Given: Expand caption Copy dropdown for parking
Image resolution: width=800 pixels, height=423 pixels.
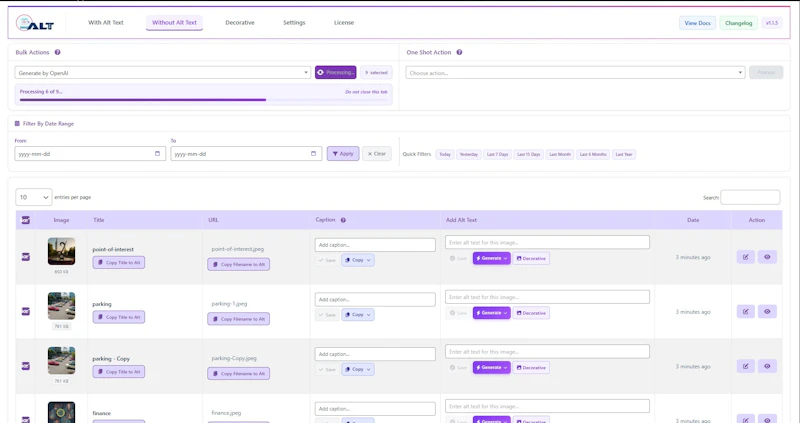Looking at the screenshot, I should [x=358, y=315].
